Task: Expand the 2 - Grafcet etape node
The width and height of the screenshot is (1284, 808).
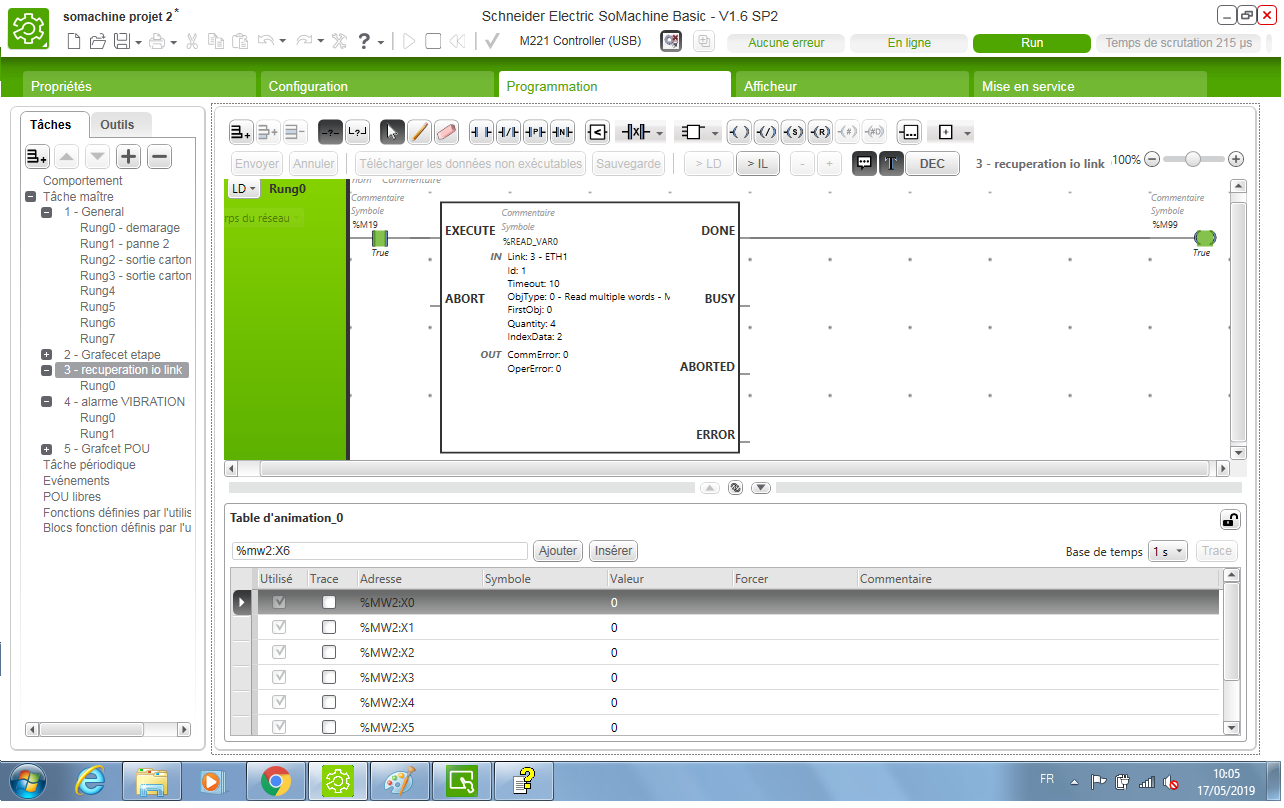Action: point(47,355)
